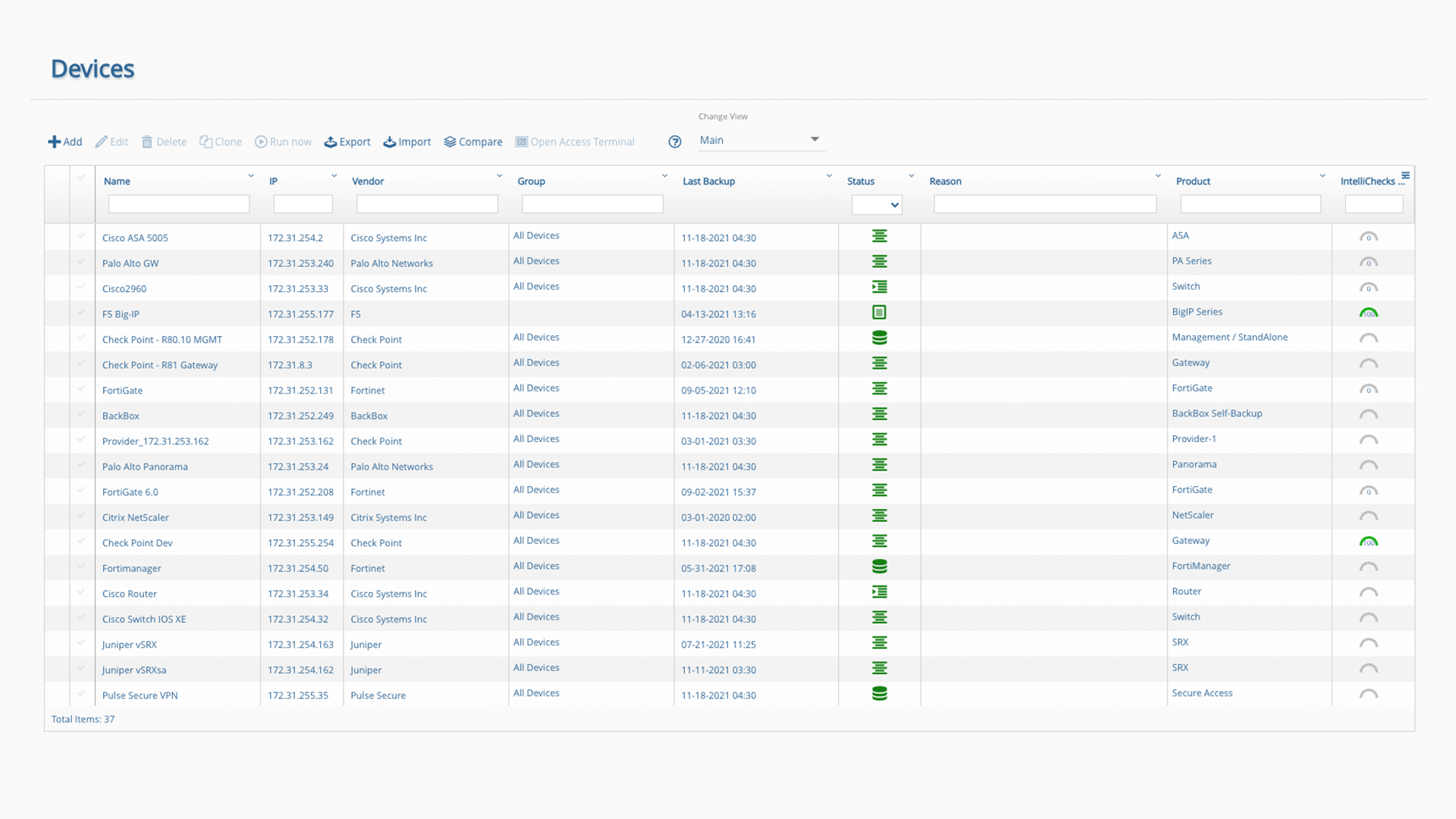Click status icon for Pulse Secure VPN
This screenshot has width=1456, height=819.
880,693
